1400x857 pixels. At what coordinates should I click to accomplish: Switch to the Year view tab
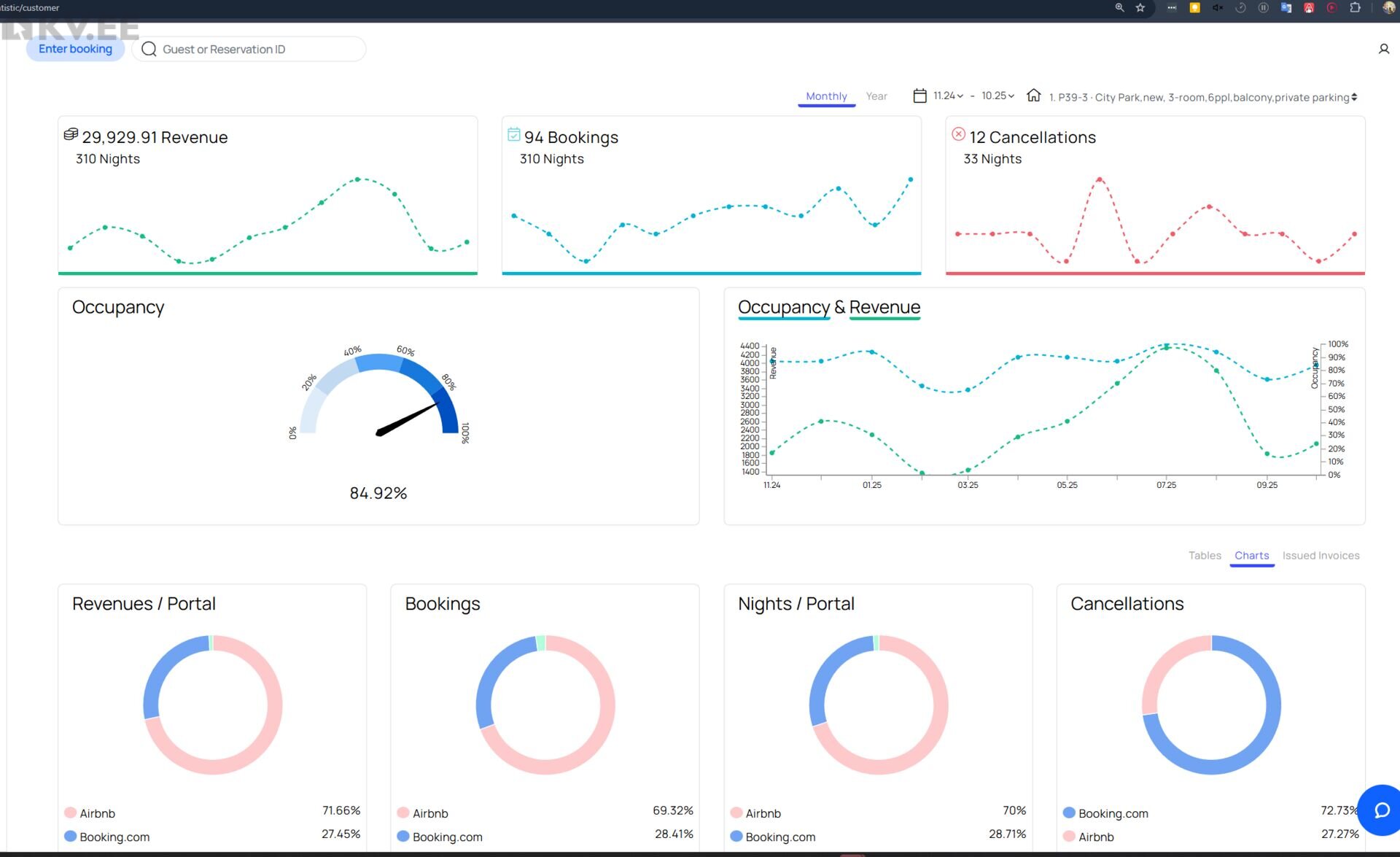click(x=876, y=96)
